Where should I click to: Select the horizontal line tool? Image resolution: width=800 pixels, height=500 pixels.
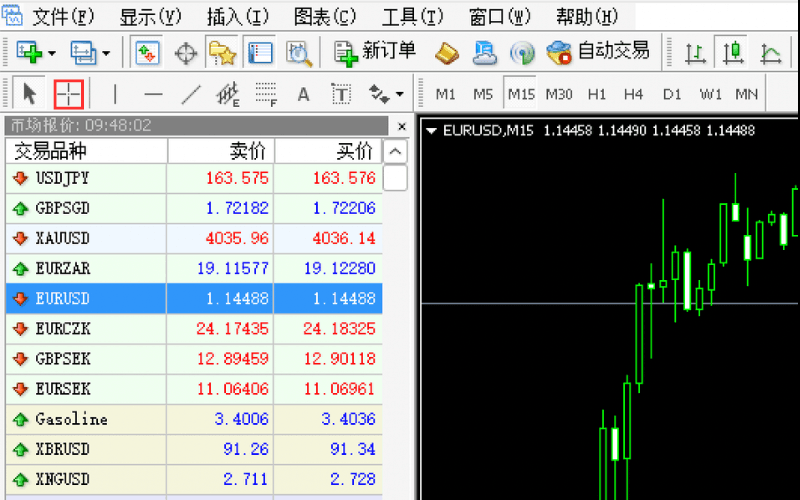(153, 94)
